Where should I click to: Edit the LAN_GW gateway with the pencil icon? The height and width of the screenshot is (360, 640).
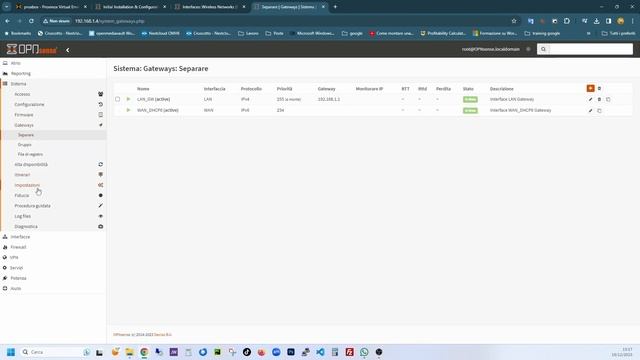pyautogui.click(x=590, y=99)
